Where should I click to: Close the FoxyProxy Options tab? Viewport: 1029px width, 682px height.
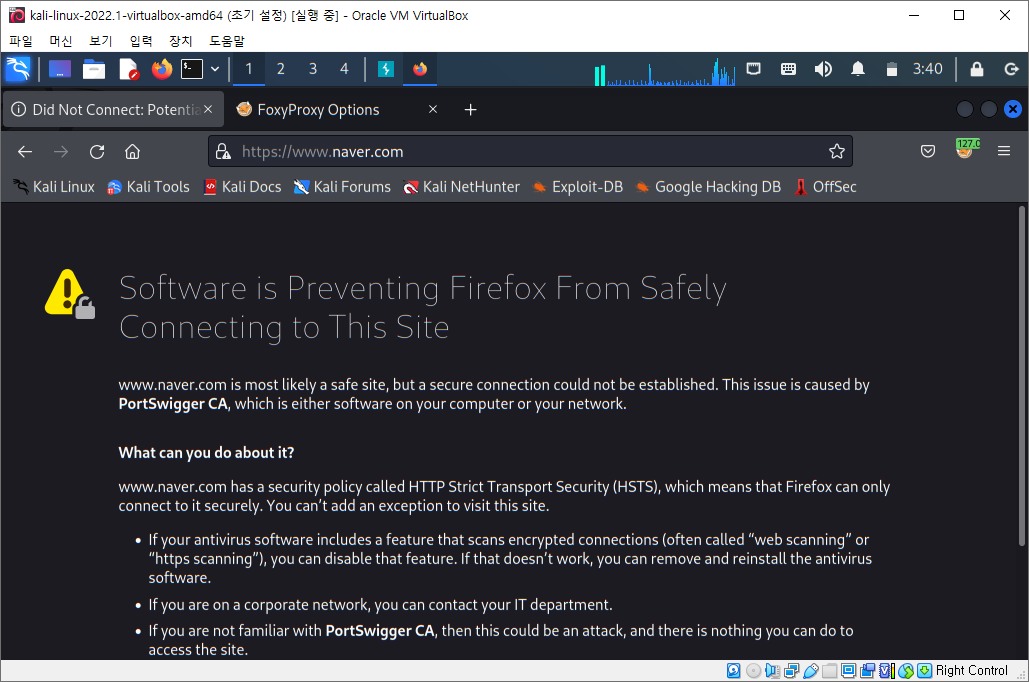[x=433, y=109]
